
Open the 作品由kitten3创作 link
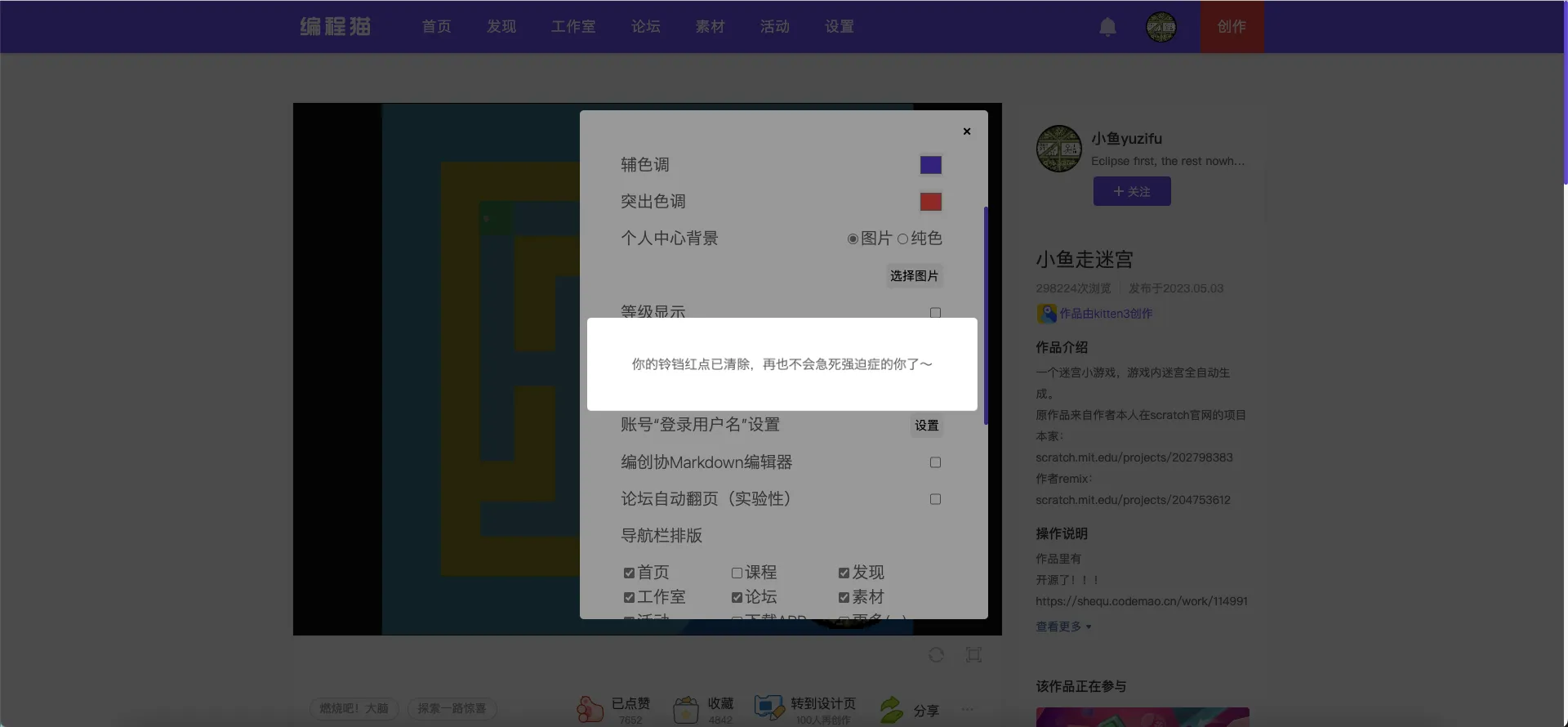click(x=1106, y=314)
